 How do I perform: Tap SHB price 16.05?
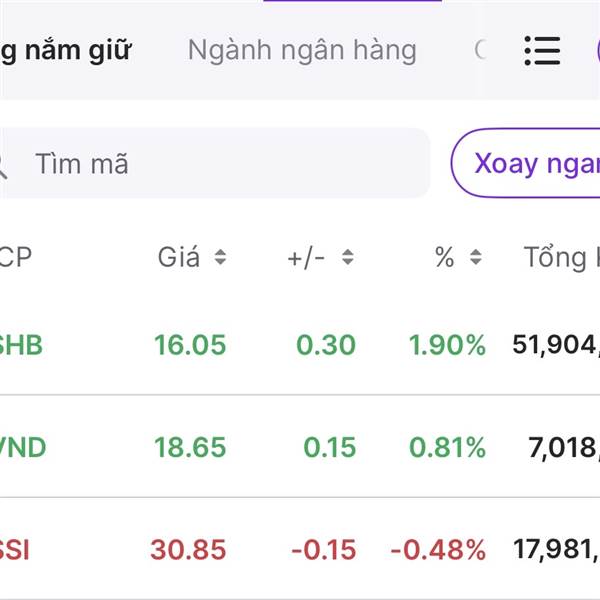190,345
